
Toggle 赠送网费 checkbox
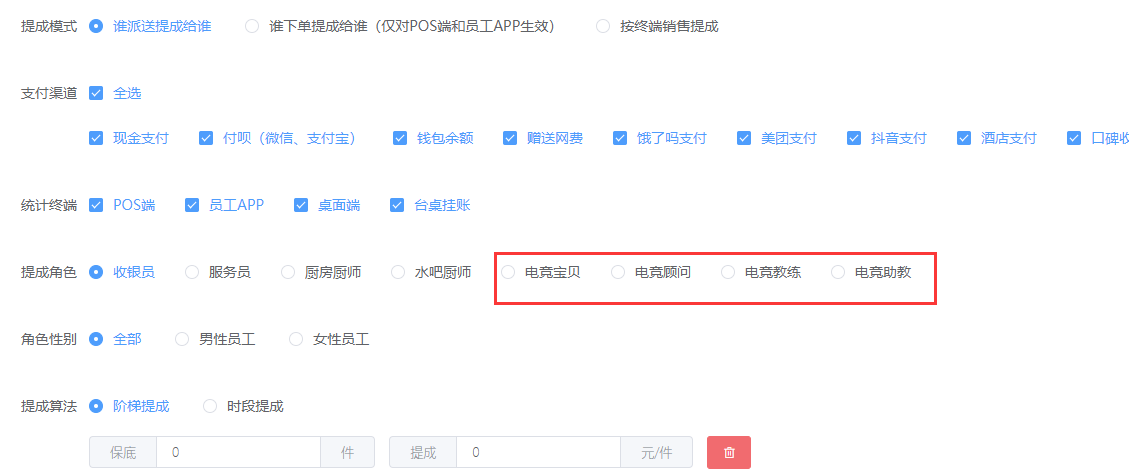point(510,138)
